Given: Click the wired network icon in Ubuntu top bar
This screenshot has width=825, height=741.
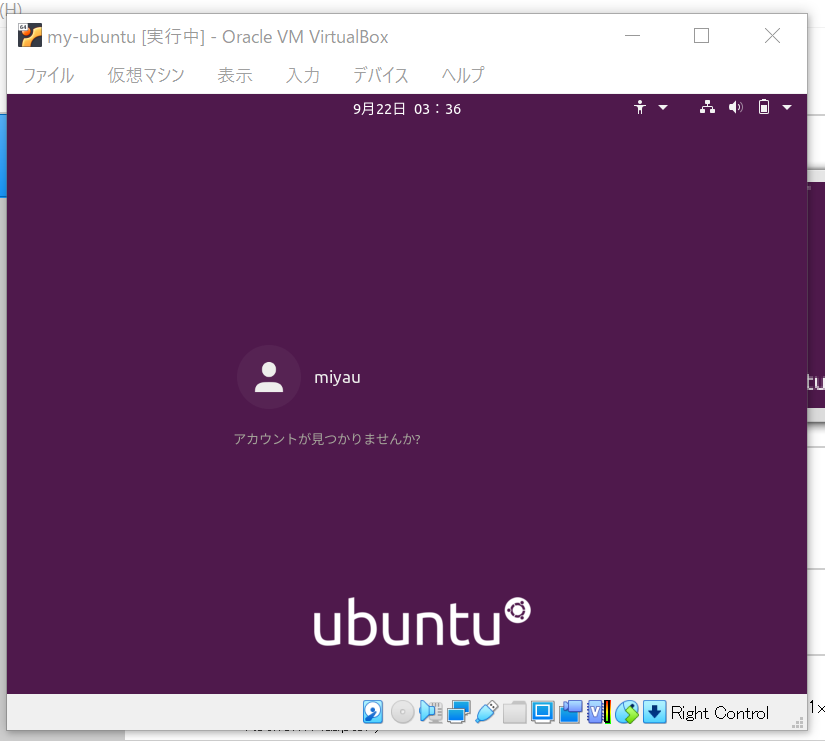Looking at the screenshot, I should 707,107.
